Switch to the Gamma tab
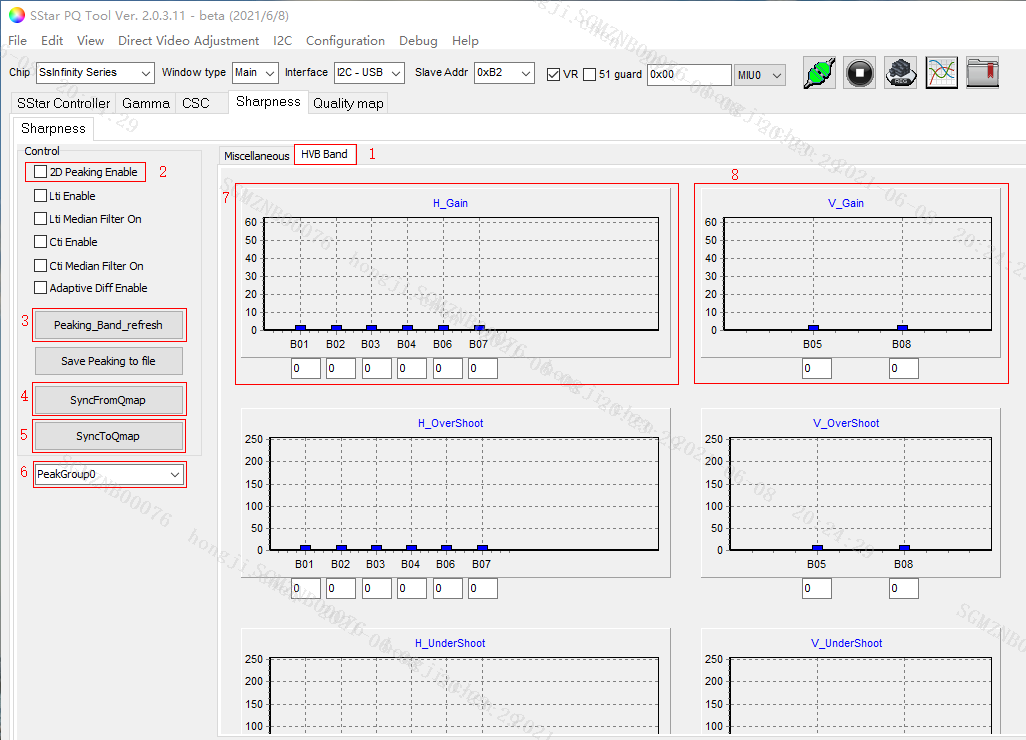The width and height of the screenshot is (1026, 740). click(146, 103)
